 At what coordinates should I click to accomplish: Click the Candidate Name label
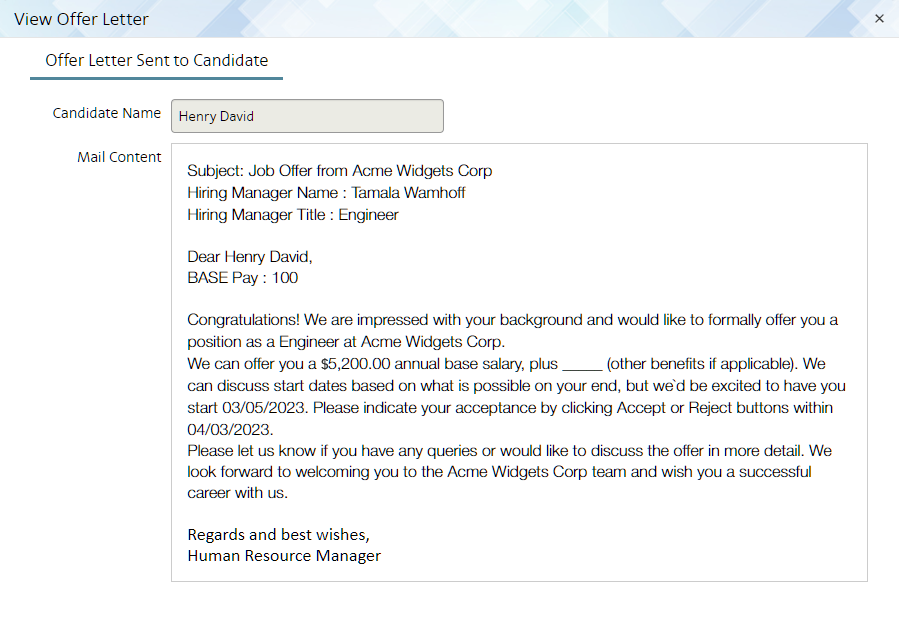pos(107,113)
